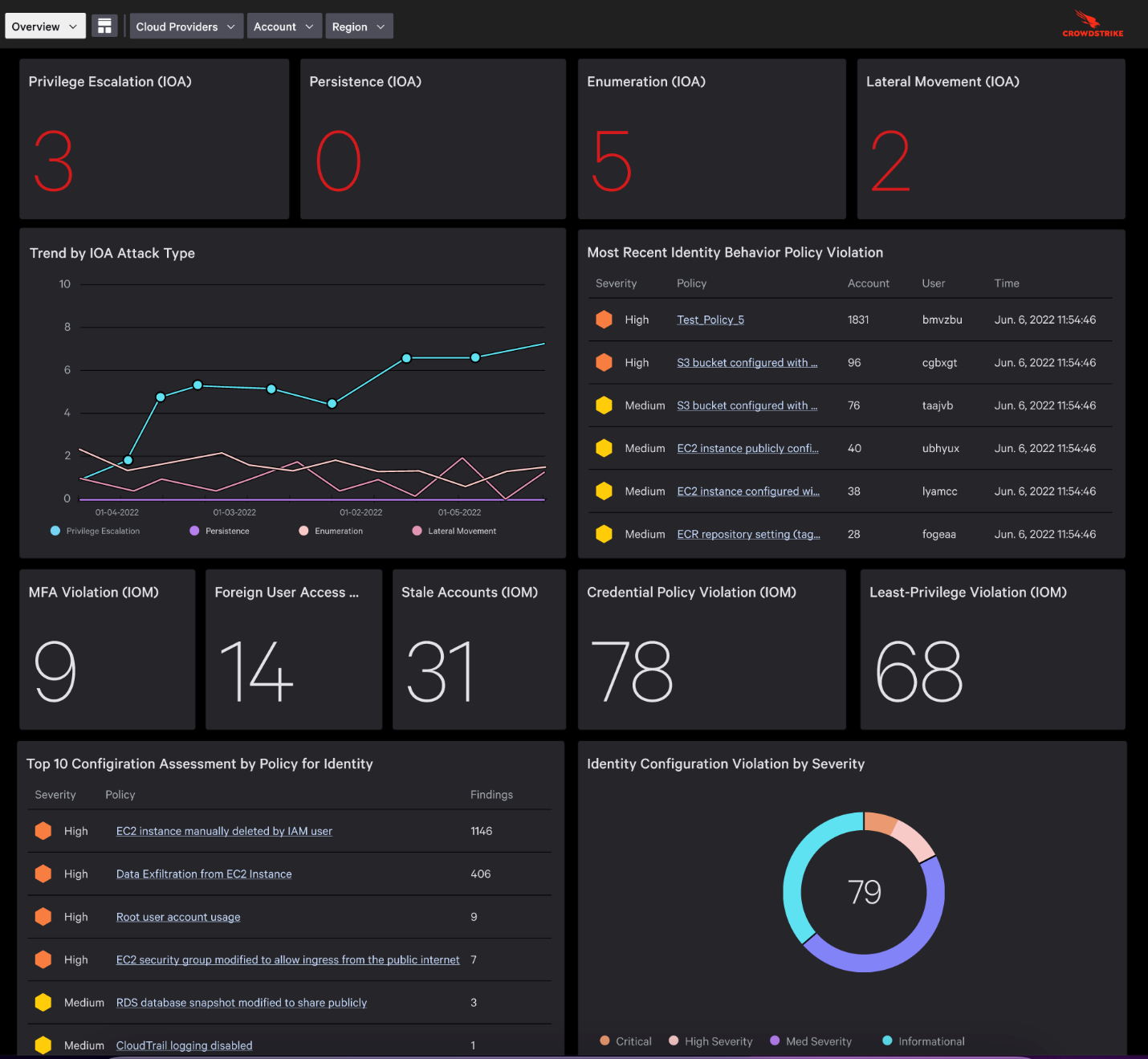Open Credential Policy Violation count 78
Screen dimensions: 1148x1059
coord(632,671)
